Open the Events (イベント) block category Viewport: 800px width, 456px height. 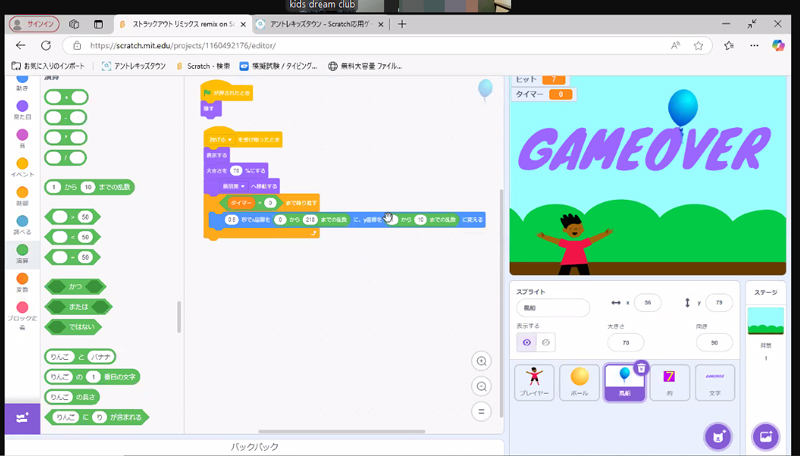[22, 167]
